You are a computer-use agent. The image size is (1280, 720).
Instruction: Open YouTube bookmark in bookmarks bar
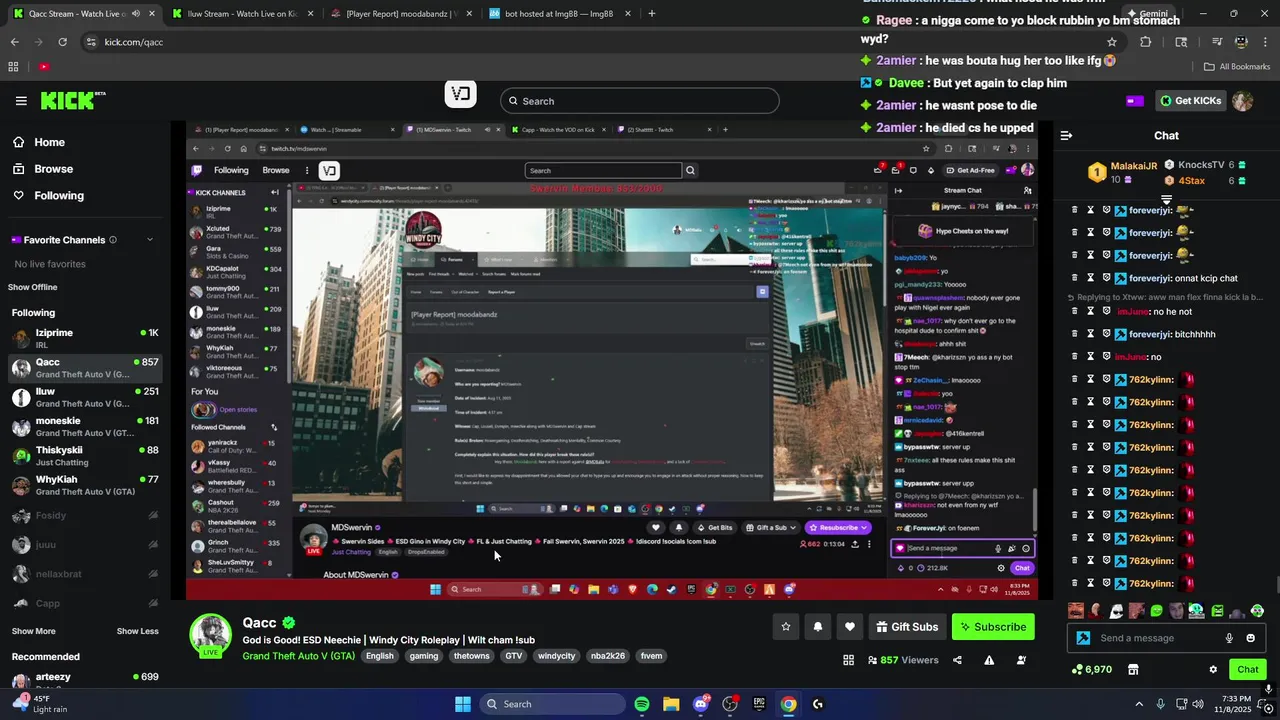(x=44, y=67)
